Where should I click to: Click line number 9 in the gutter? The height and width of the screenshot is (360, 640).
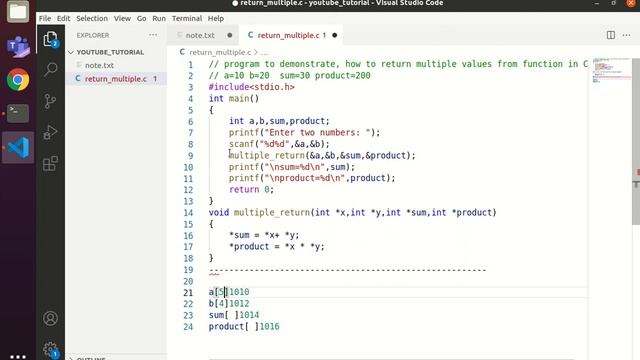tap(190, 156)
